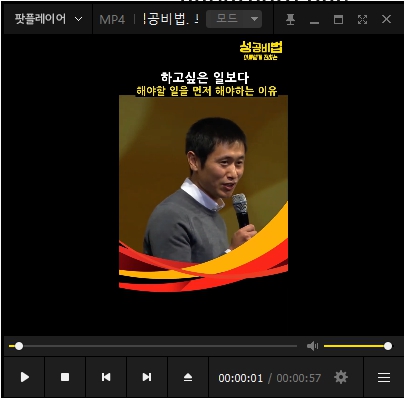Adjust the yellow volume slider
This screenshot has width=404, height=398.
tap(357, 346)
